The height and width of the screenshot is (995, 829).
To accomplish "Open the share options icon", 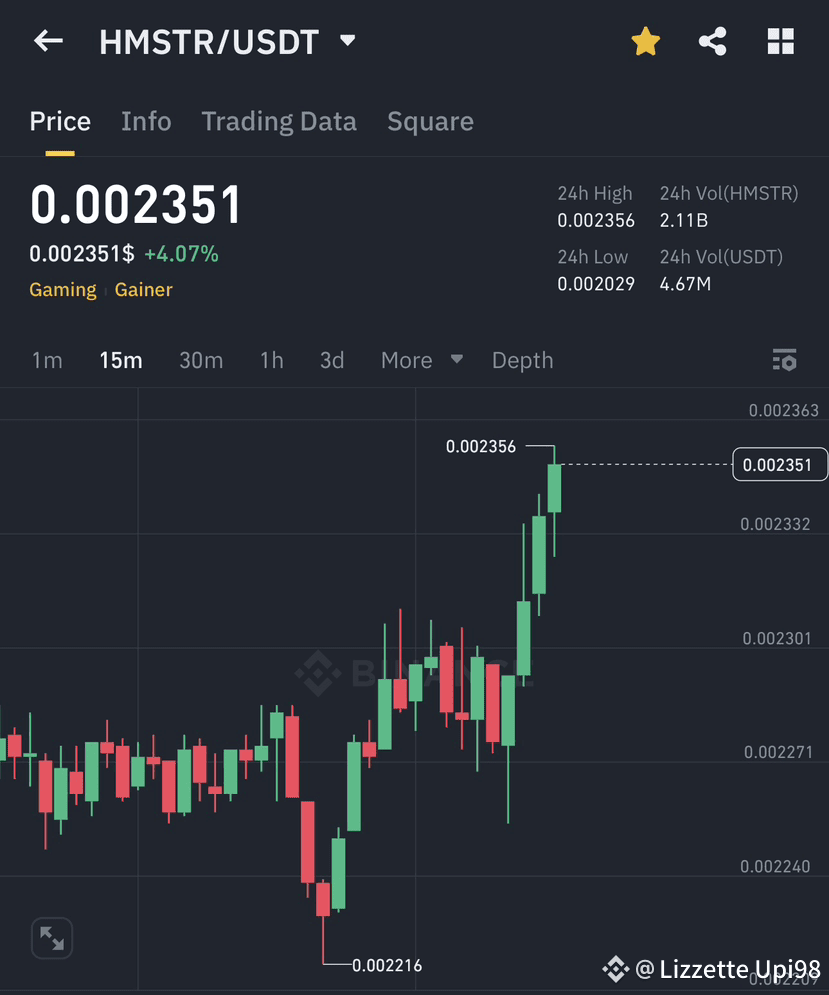I will coord(712,41).
